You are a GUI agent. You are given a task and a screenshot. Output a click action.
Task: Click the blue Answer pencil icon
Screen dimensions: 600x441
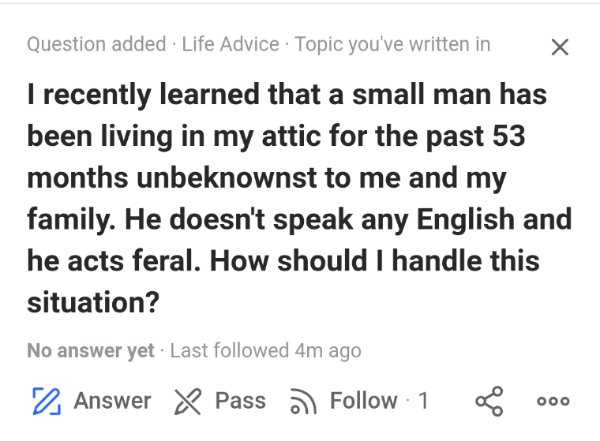(46, 401)
